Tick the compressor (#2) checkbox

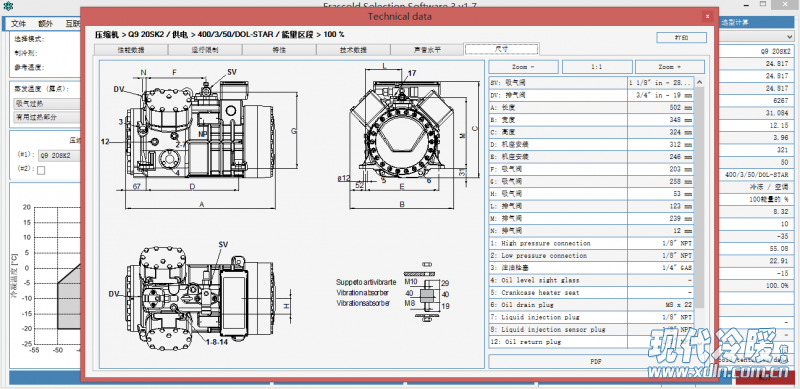click(41, 171)
